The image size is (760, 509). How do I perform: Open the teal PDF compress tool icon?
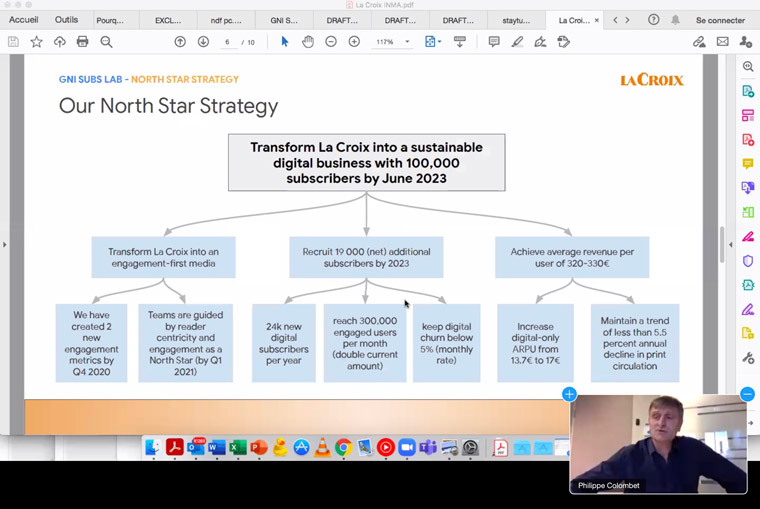tap(748, 285)
